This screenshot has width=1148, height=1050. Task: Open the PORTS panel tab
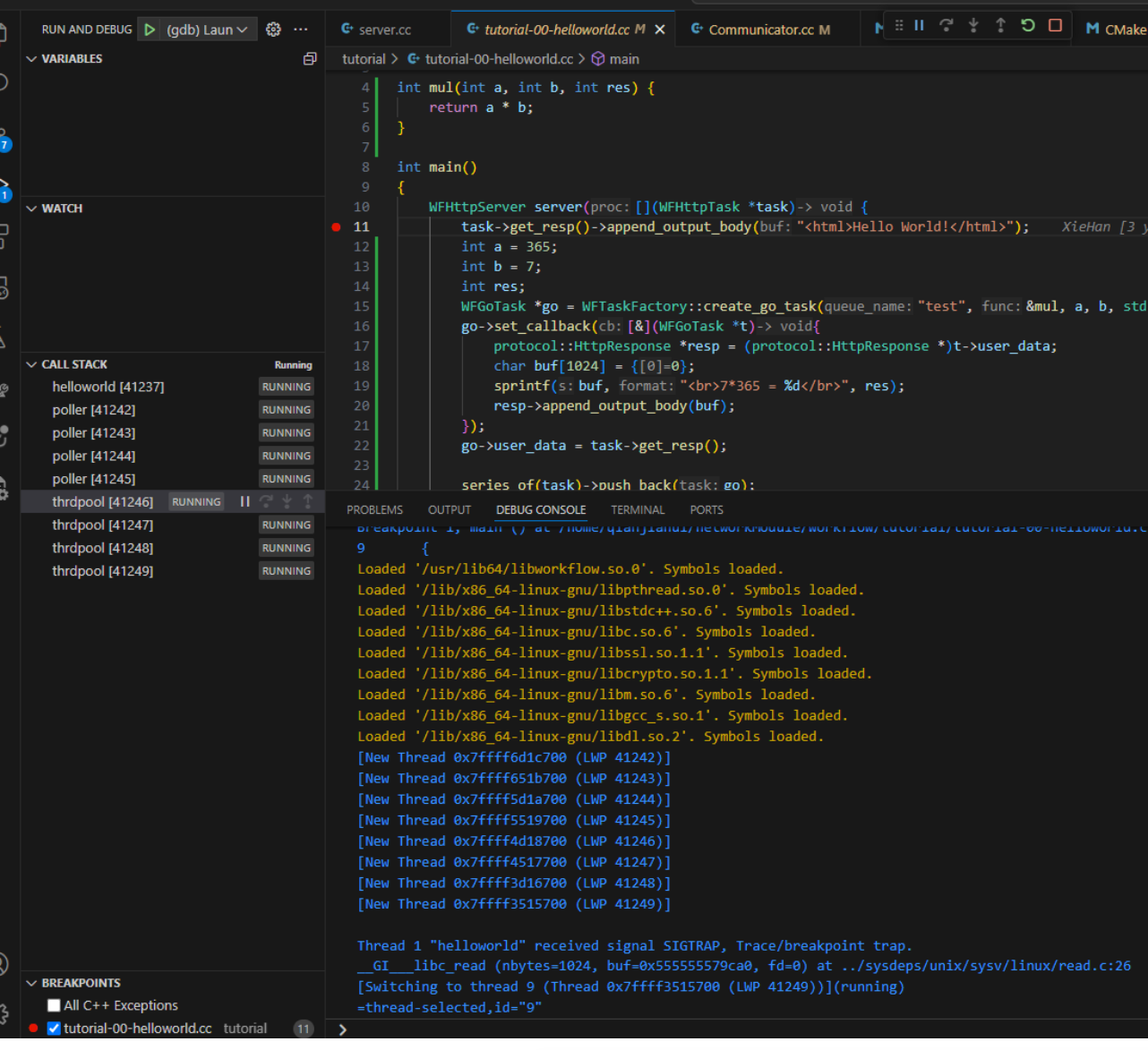coord(707,510)
